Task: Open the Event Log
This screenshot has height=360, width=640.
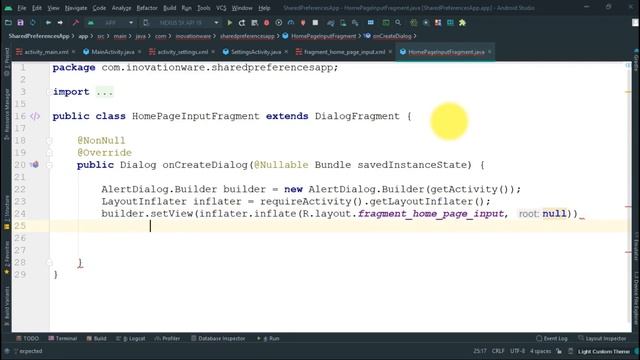Action: tap(552, 338)
